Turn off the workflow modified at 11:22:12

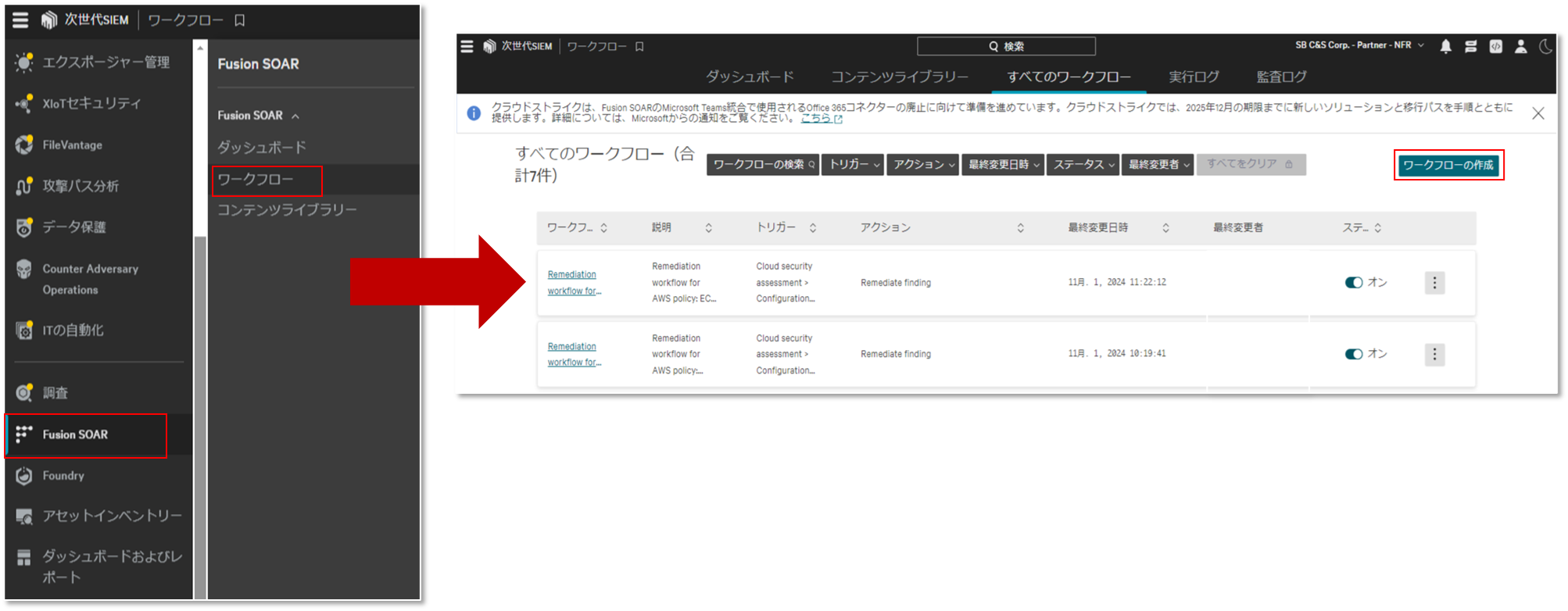coord(1354,283)
